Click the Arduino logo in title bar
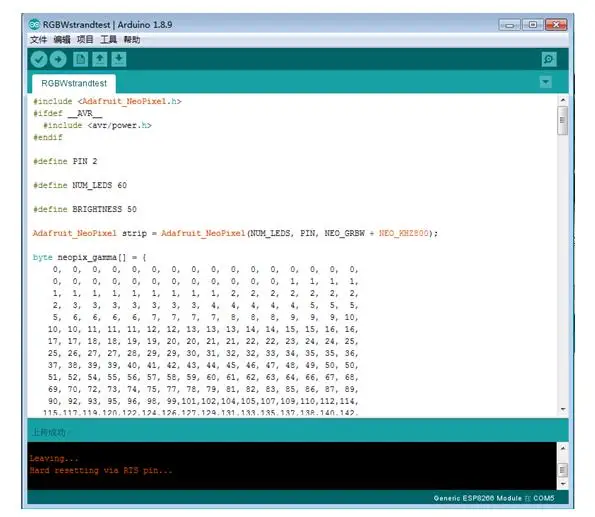The image size is (595, 517). (34, 25)
